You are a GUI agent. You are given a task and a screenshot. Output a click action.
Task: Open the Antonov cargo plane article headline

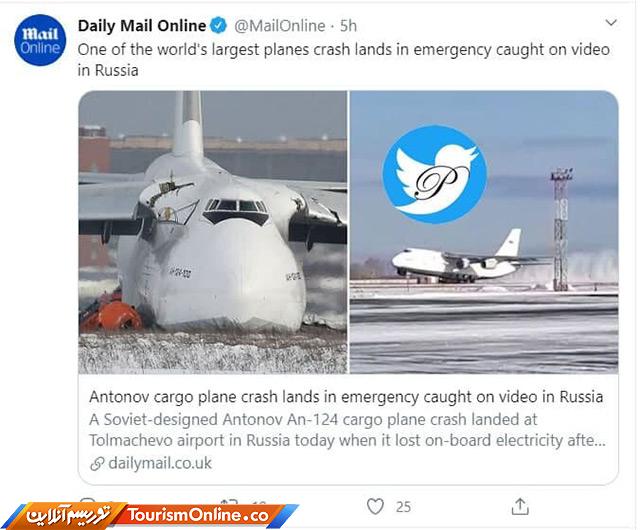346,397
